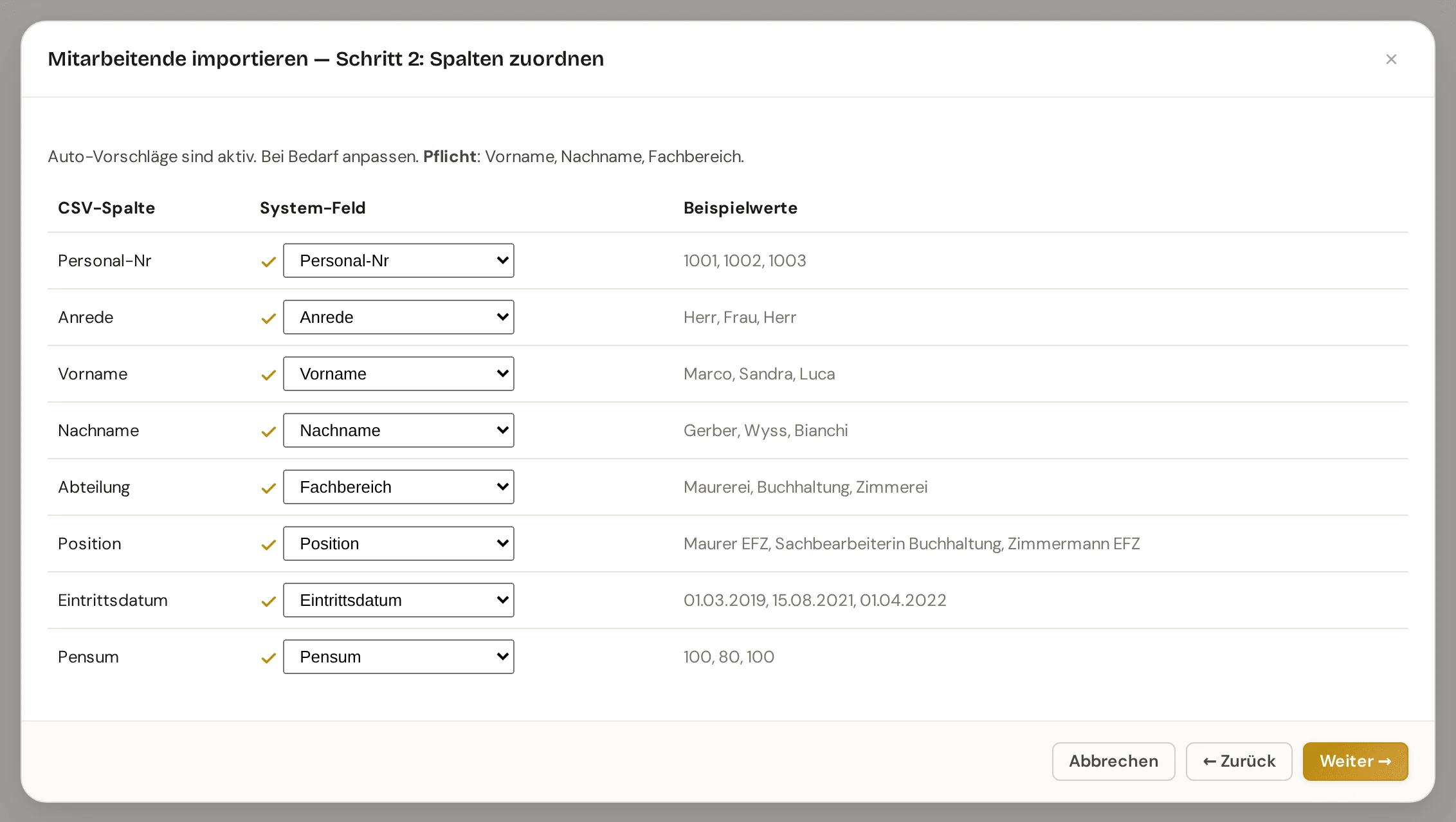Open the Fachbereich dropdown for Abteilung
Screen dimensions: 1456x822
click(x=399, y=487)
